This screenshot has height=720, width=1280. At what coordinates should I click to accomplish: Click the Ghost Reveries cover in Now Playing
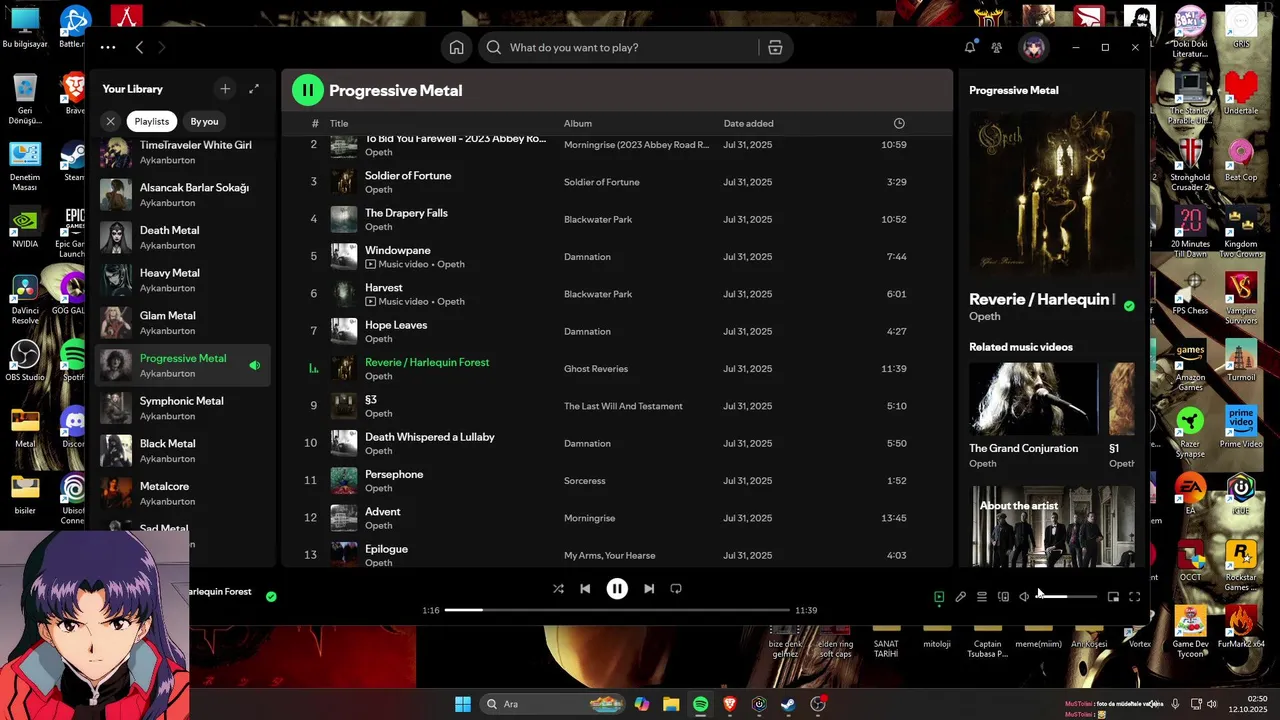pyautogui.click(x=1052, y=193)
